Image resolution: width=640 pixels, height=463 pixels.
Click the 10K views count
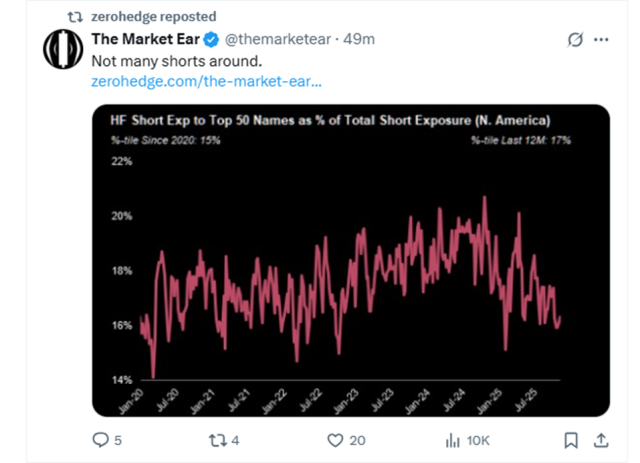point(480,439)
